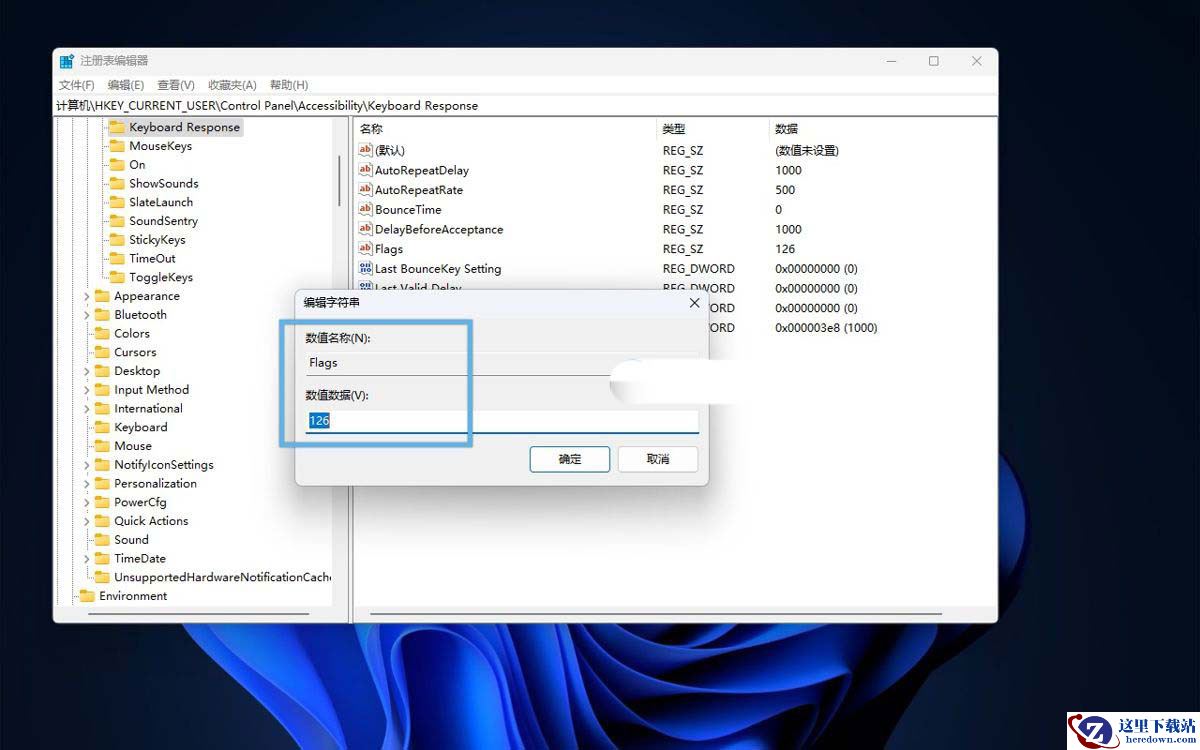Click the string icon beside AutoRepeatRate
This screenshot has height=750, width=1200.
365,190
